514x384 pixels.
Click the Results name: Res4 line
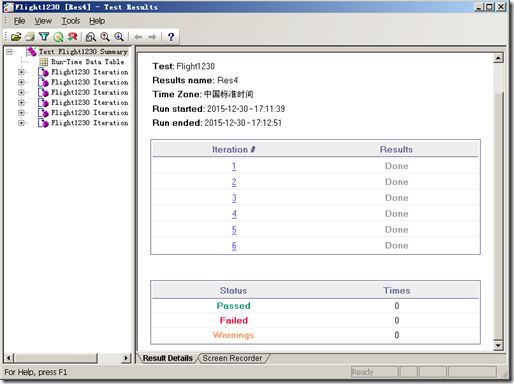point(195,80)
